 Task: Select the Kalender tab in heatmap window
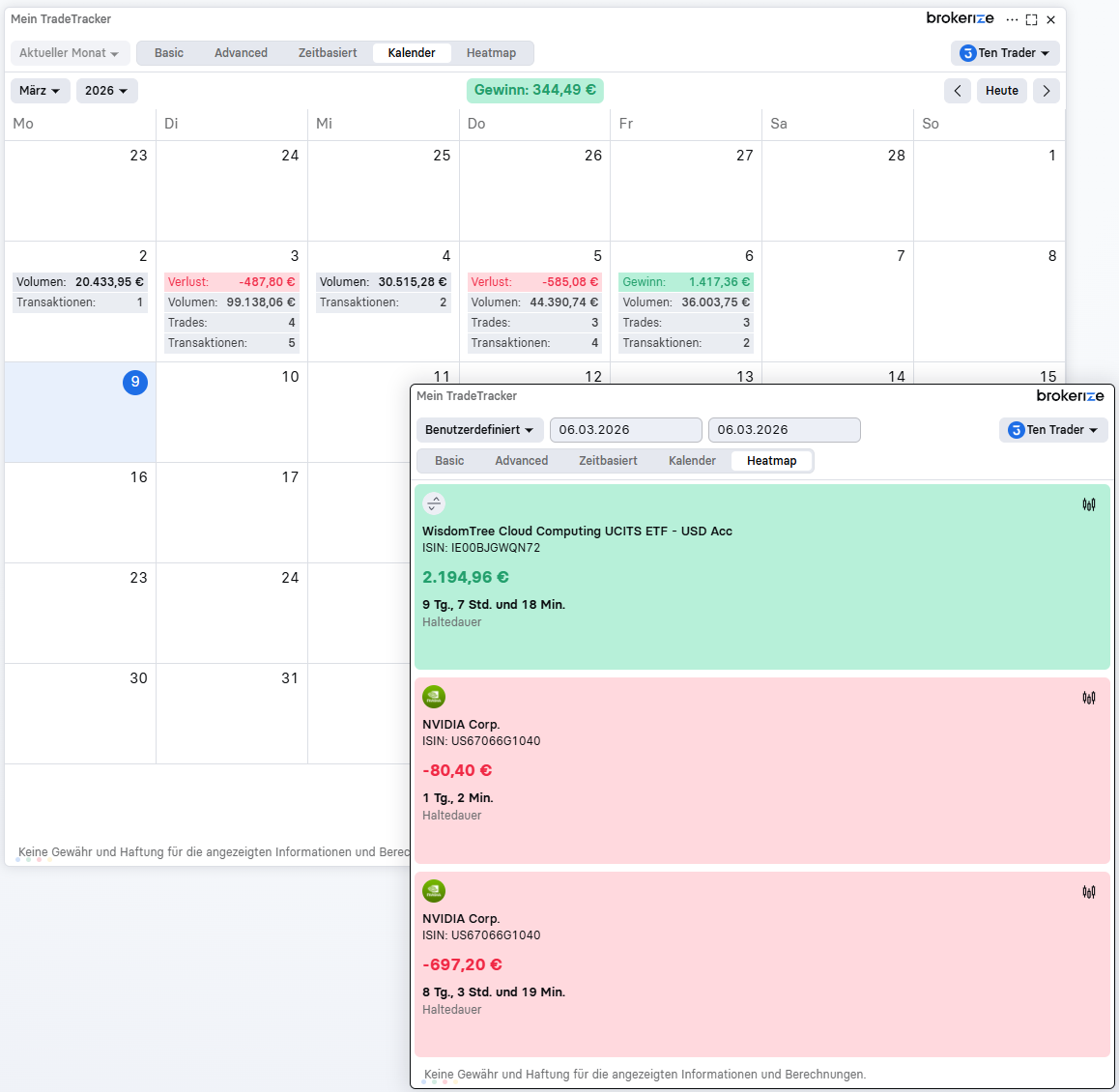[x=692, y=461]
